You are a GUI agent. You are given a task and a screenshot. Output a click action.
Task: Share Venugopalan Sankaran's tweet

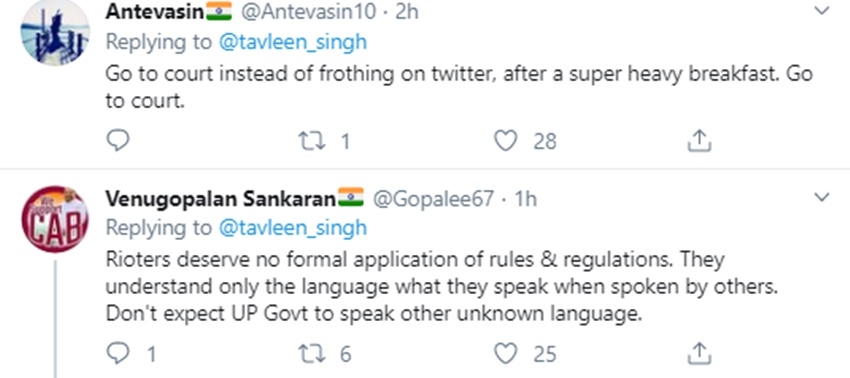pos(699,354)
